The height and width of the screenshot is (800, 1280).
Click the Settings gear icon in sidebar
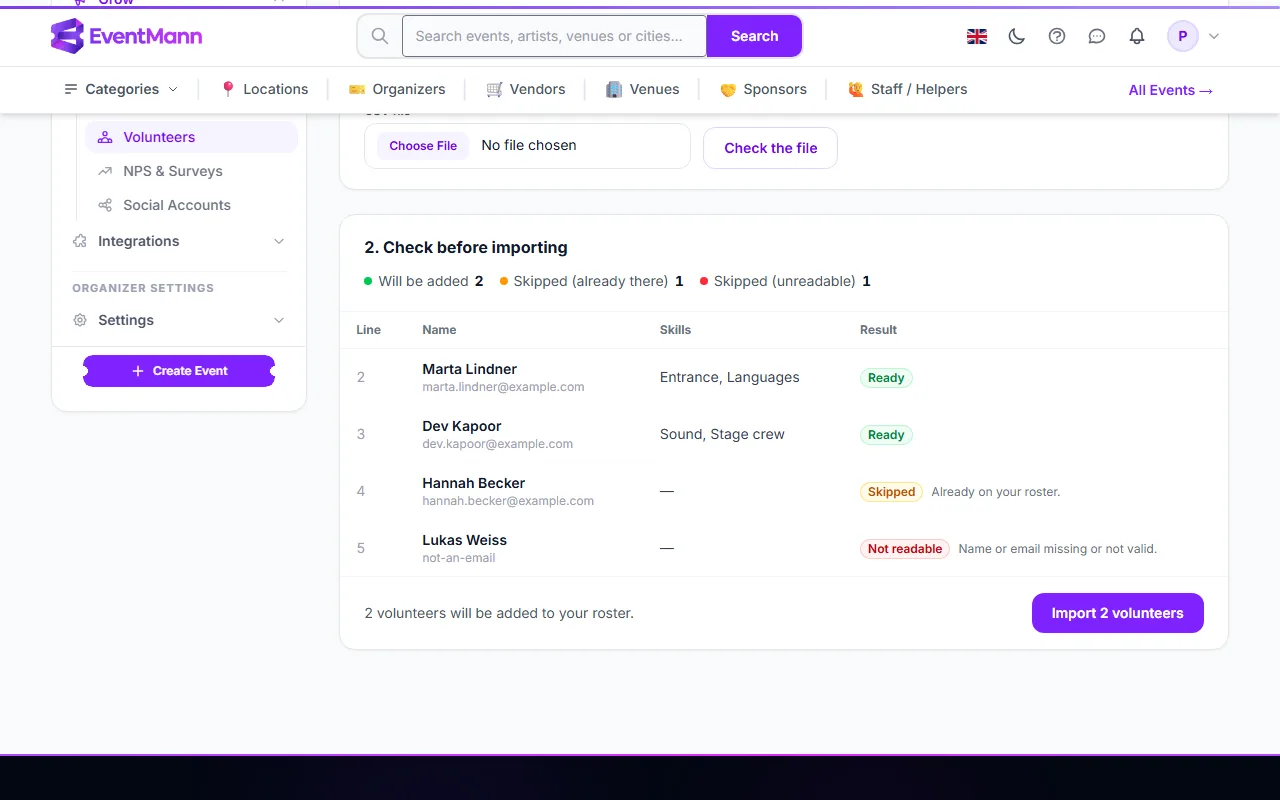tap(80, 320)
